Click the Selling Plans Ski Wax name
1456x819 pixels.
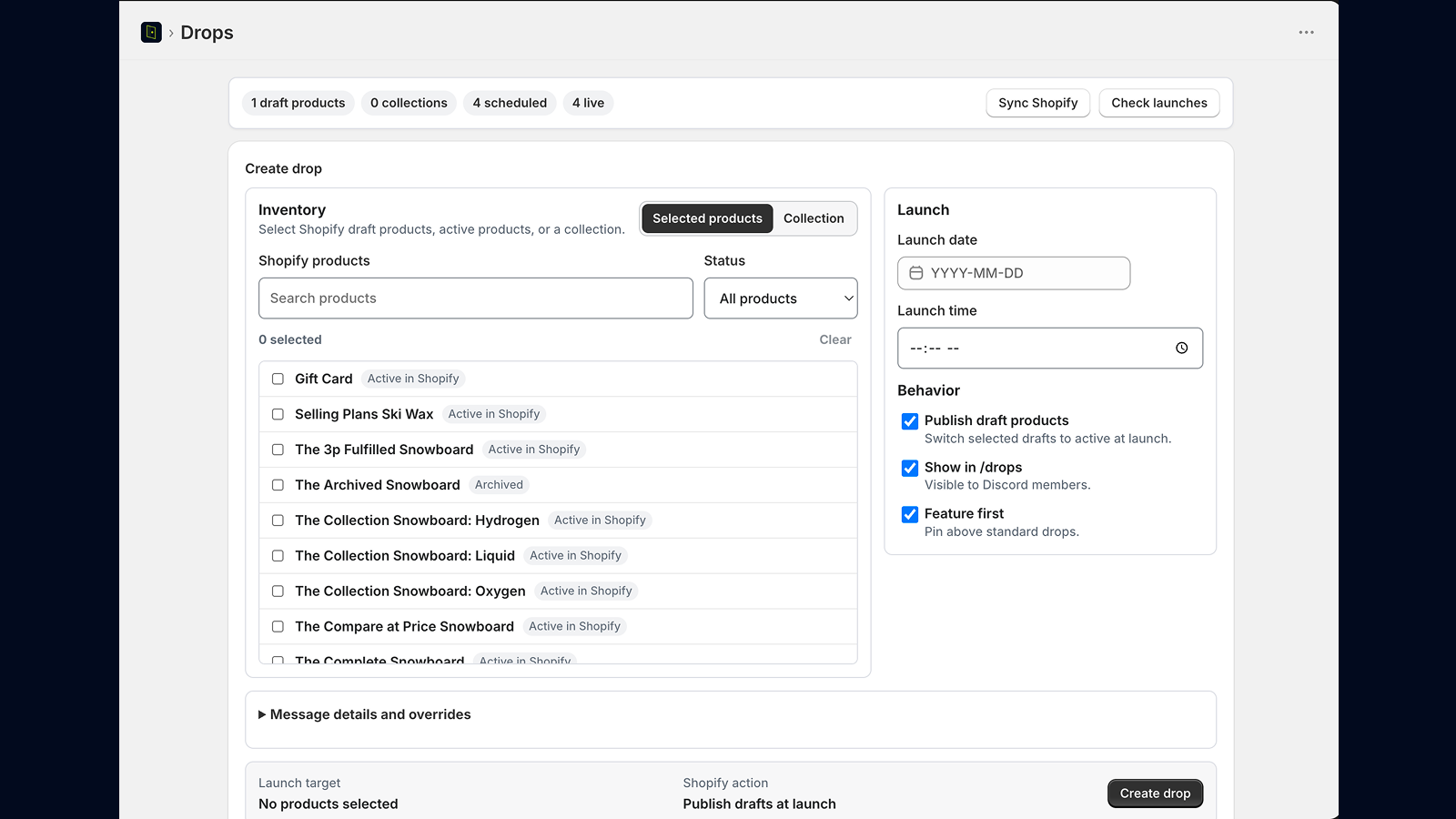tap(364, 414)
